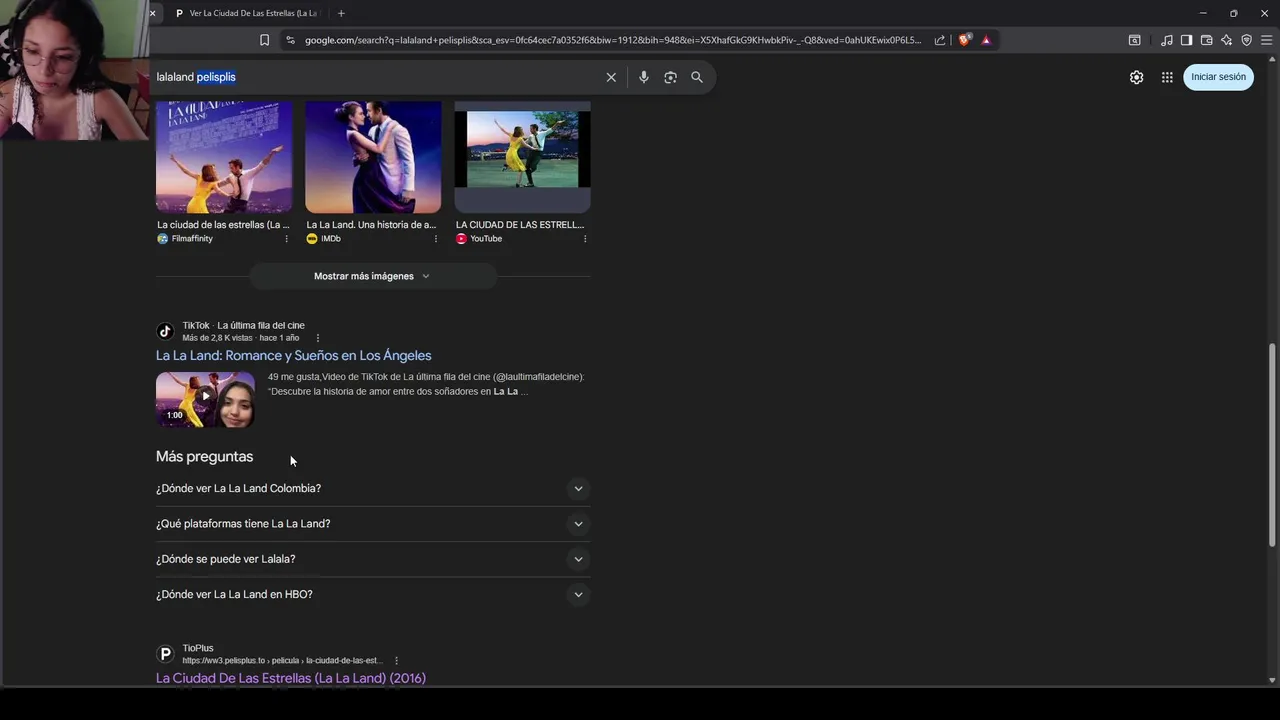1280x720 pixels.
Task: Open the YouTube video image thumbnail
Action: [x=522, y=157]
